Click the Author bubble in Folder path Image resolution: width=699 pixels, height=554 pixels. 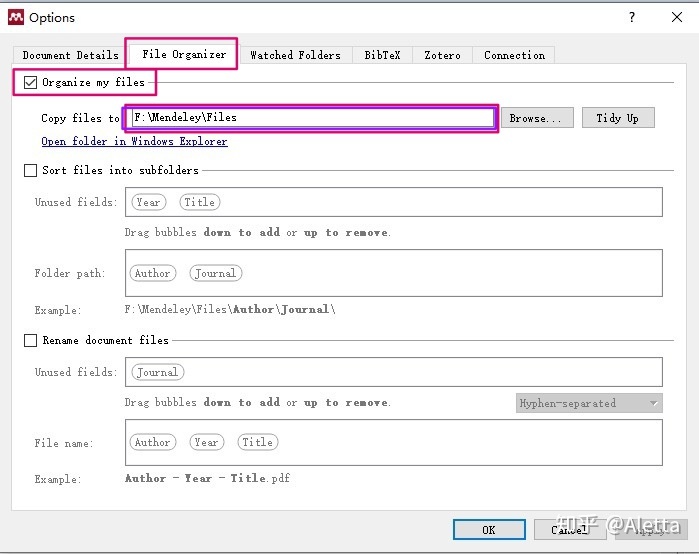point(152,273)
